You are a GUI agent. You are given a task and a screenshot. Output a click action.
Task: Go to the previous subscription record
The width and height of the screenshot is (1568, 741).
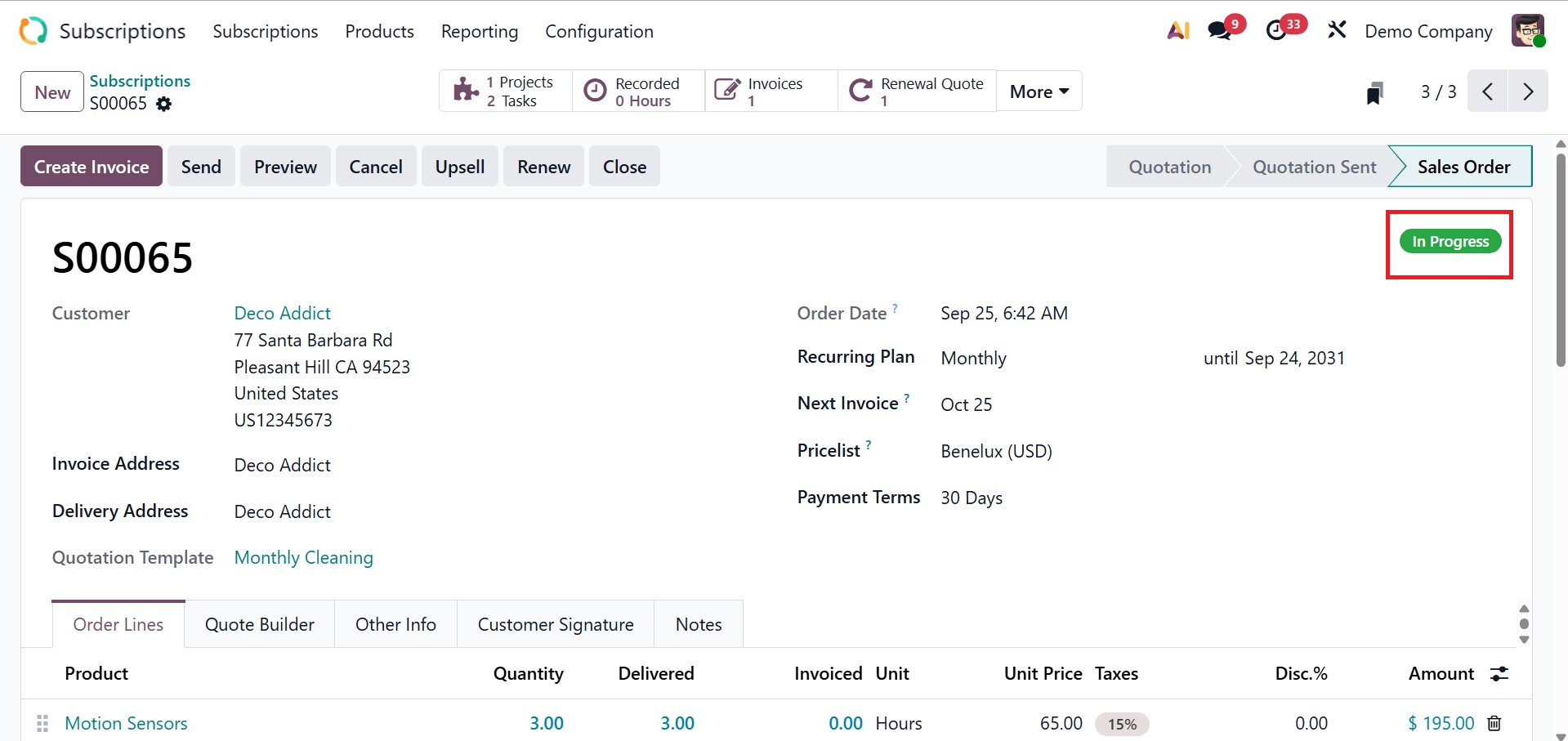[1488, 92]
